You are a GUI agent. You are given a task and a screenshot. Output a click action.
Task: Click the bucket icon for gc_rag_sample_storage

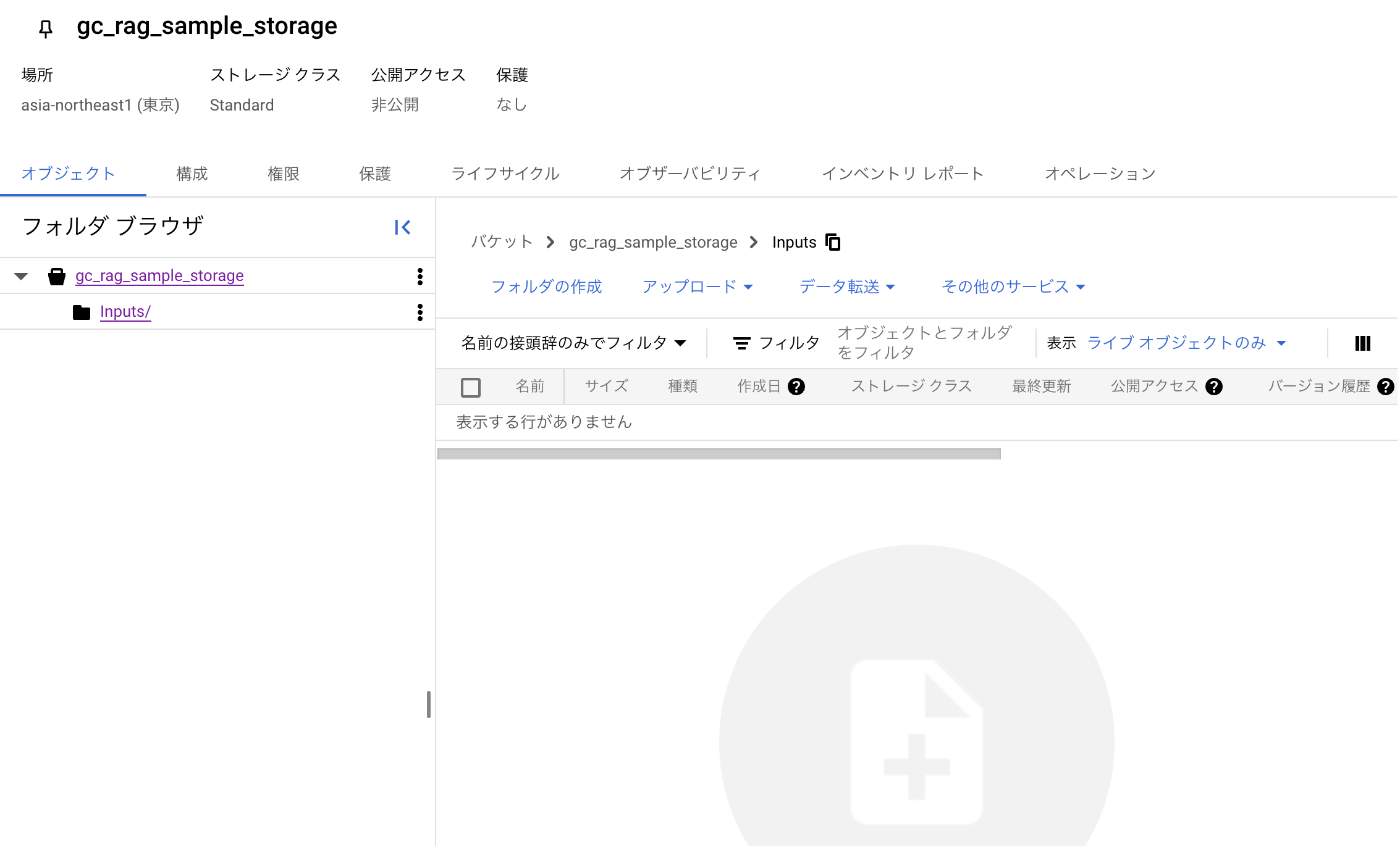(57, 276)
